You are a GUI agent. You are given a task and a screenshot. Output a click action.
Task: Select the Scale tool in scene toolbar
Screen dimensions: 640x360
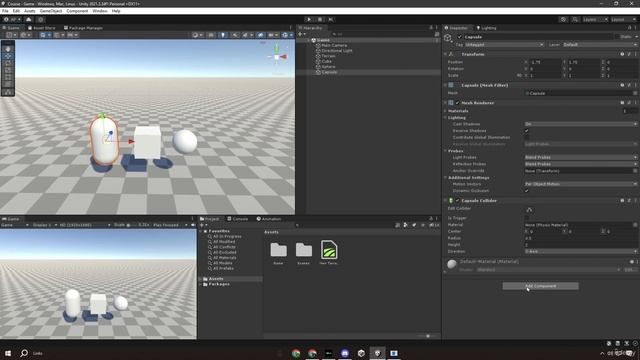[8, 70]
